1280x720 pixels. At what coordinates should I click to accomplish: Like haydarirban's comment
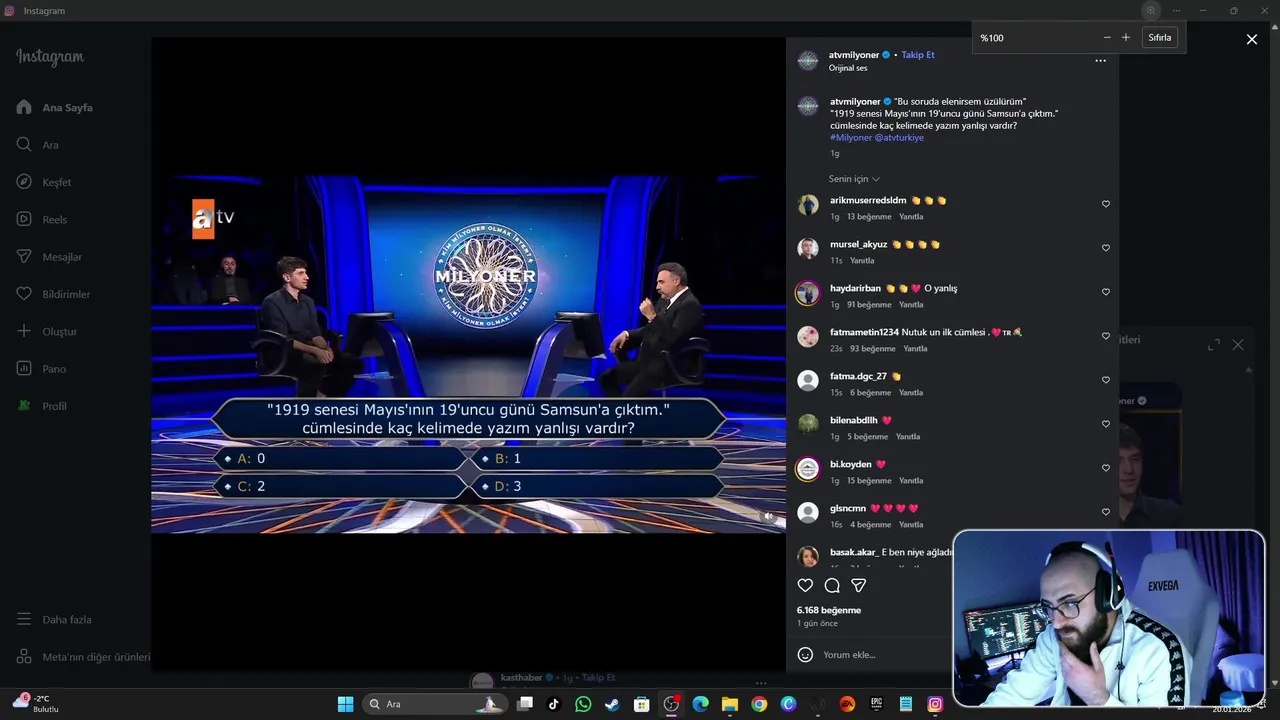point(1105,292)
